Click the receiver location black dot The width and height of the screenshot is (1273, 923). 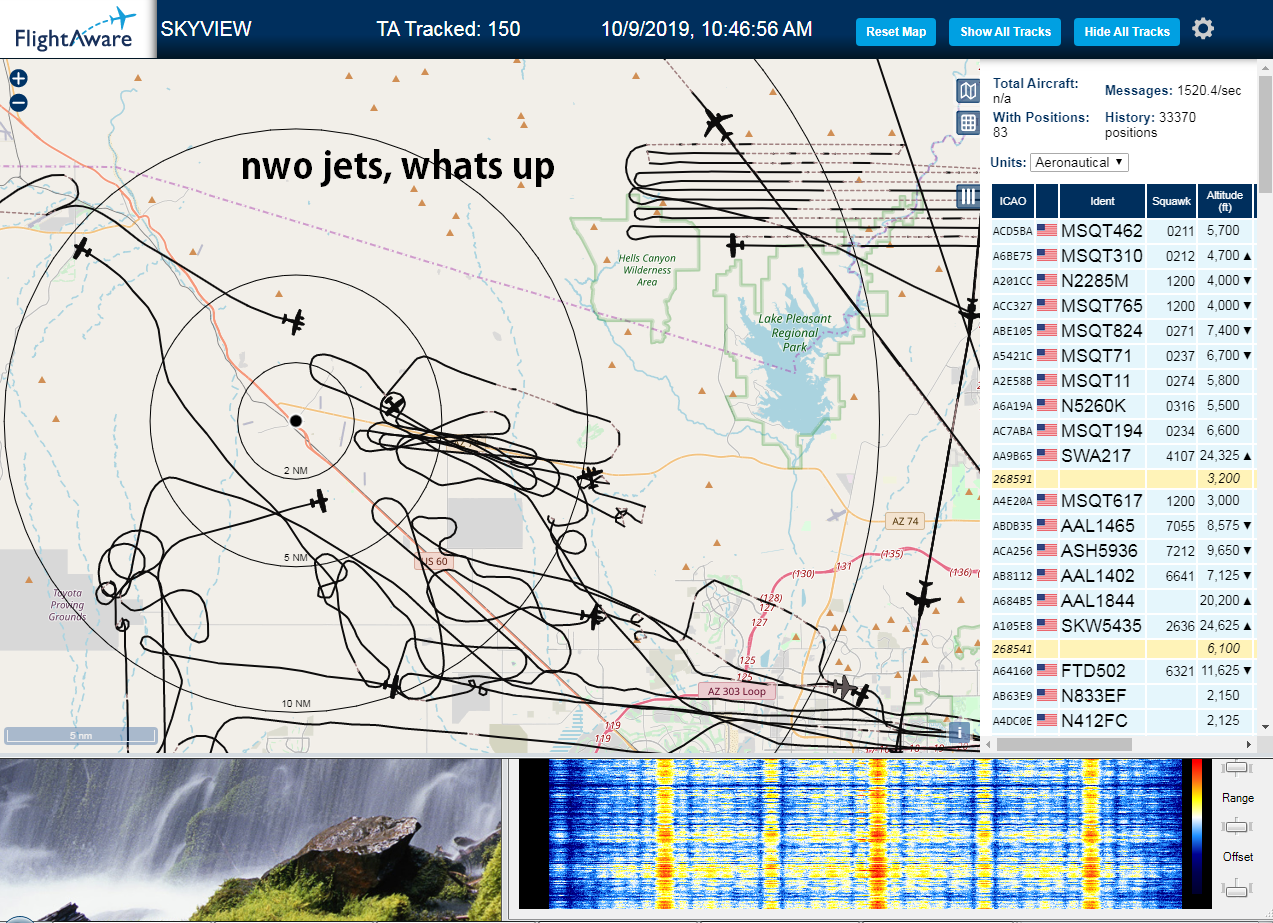coord(295,420)
